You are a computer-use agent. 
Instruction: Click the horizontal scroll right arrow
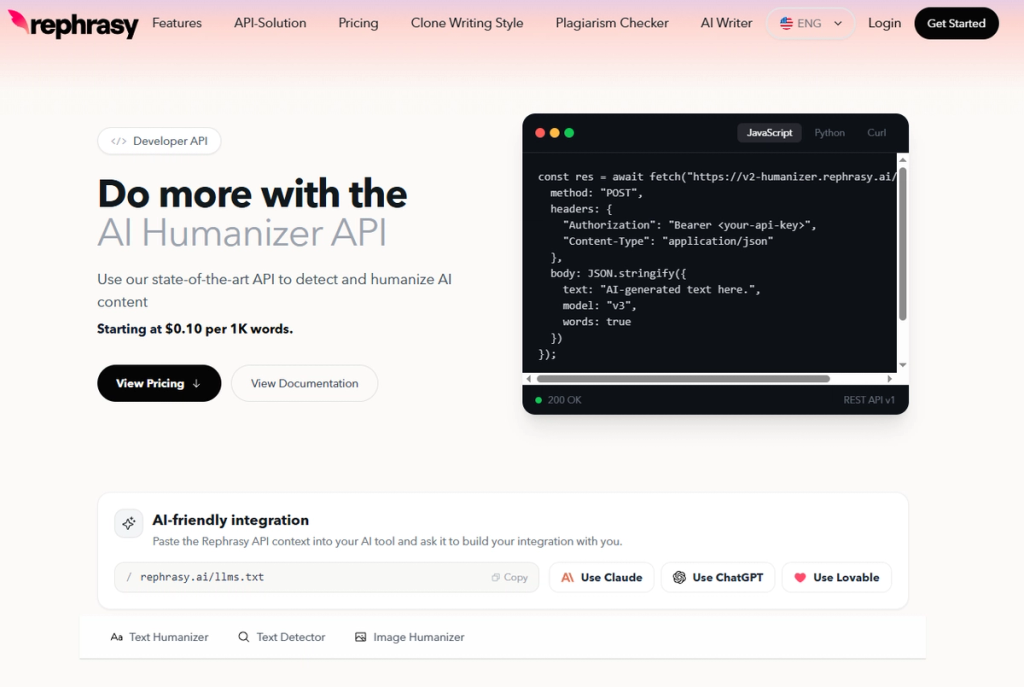(x=889, y=379)
